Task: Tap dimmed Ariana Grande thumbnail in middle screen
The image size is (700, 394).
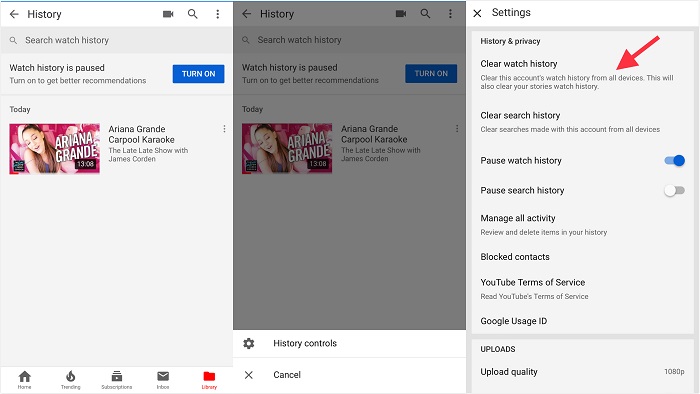Action: pyautogui.click(x=287, y=148)
